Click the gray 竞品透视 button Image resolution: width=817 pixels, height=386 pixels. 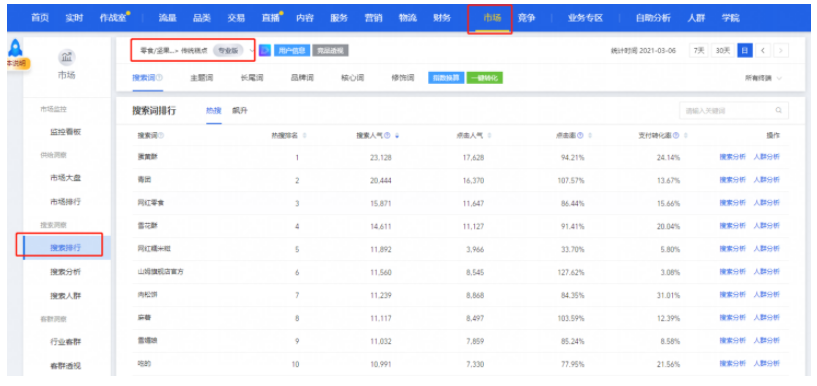tap(330, 51)
